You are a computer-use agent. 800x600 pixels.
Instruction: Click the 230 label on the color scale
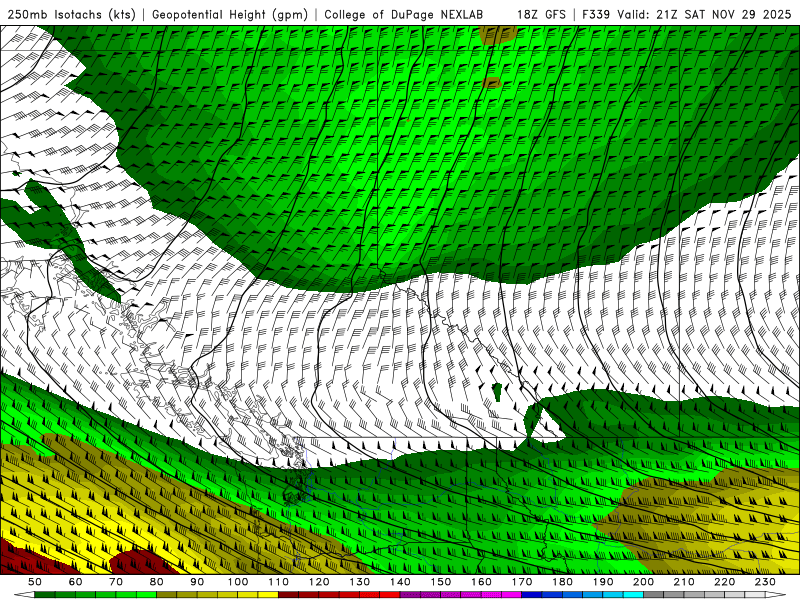[x=765, y=582]
